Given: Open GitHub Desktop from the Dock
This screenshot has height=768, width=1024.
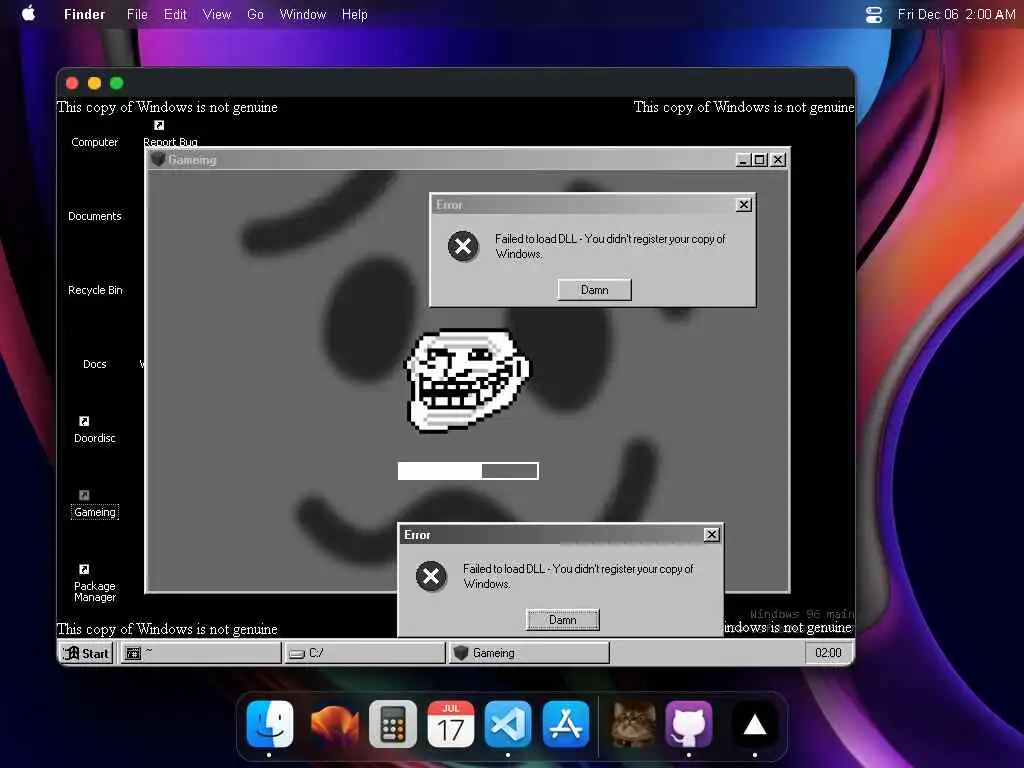Looking at the screenshot, I should point(689,724).
